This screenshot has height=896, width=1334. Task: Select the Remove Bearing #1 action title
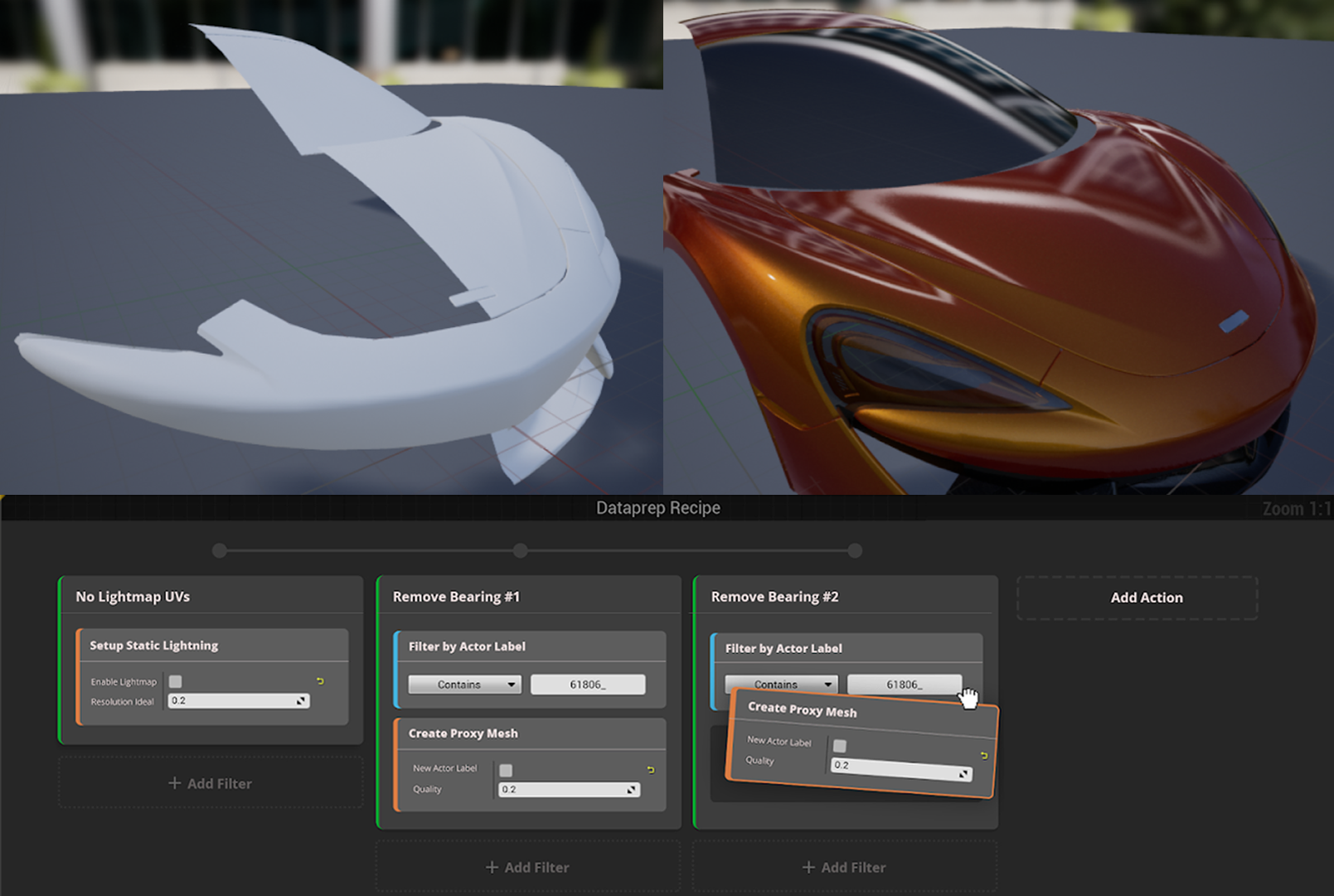tap(456, 597)
